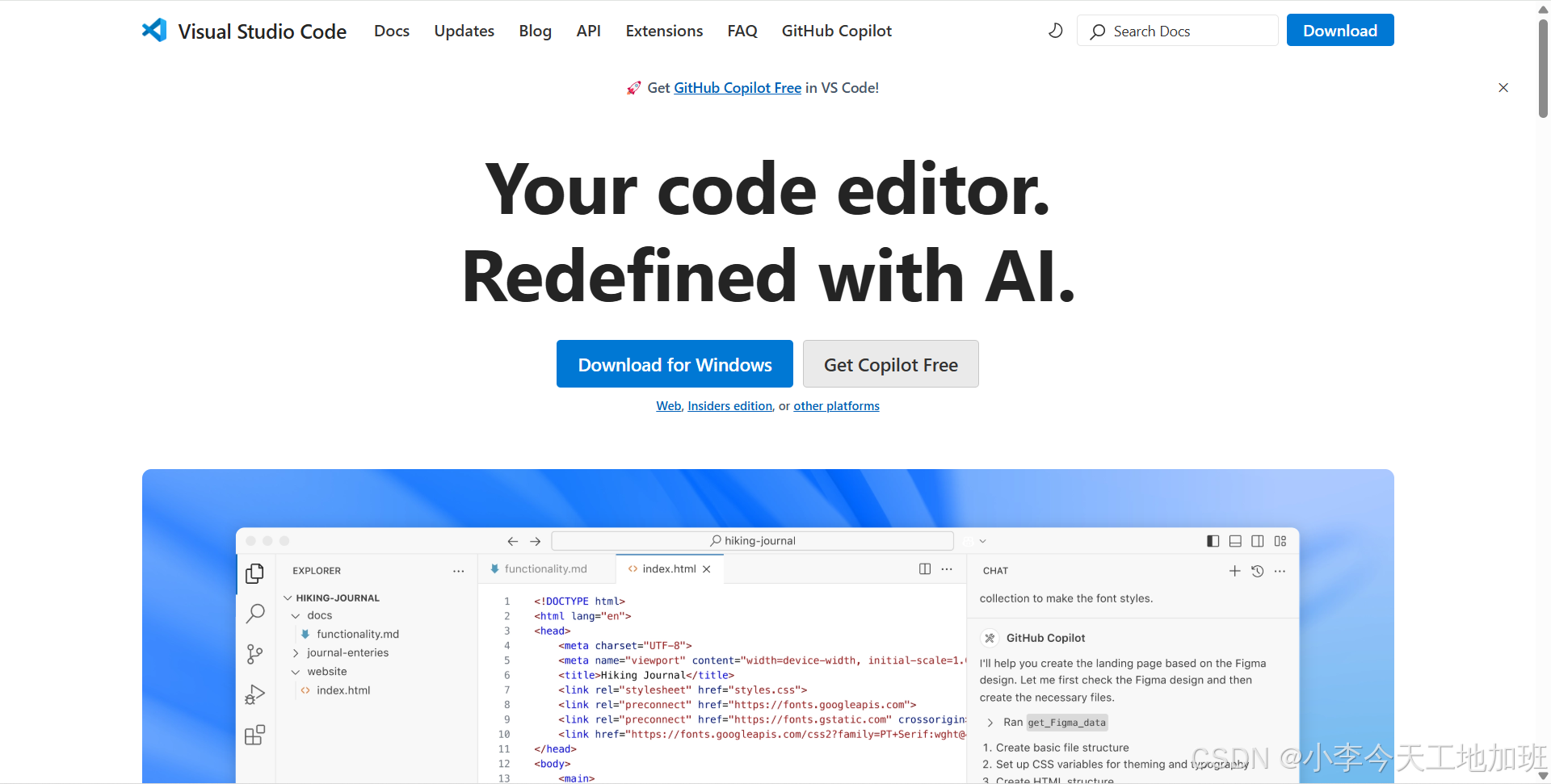Click the Visual Studio Code title text
The width and height of the screenshot is (1551, 784).
(263, 31)
